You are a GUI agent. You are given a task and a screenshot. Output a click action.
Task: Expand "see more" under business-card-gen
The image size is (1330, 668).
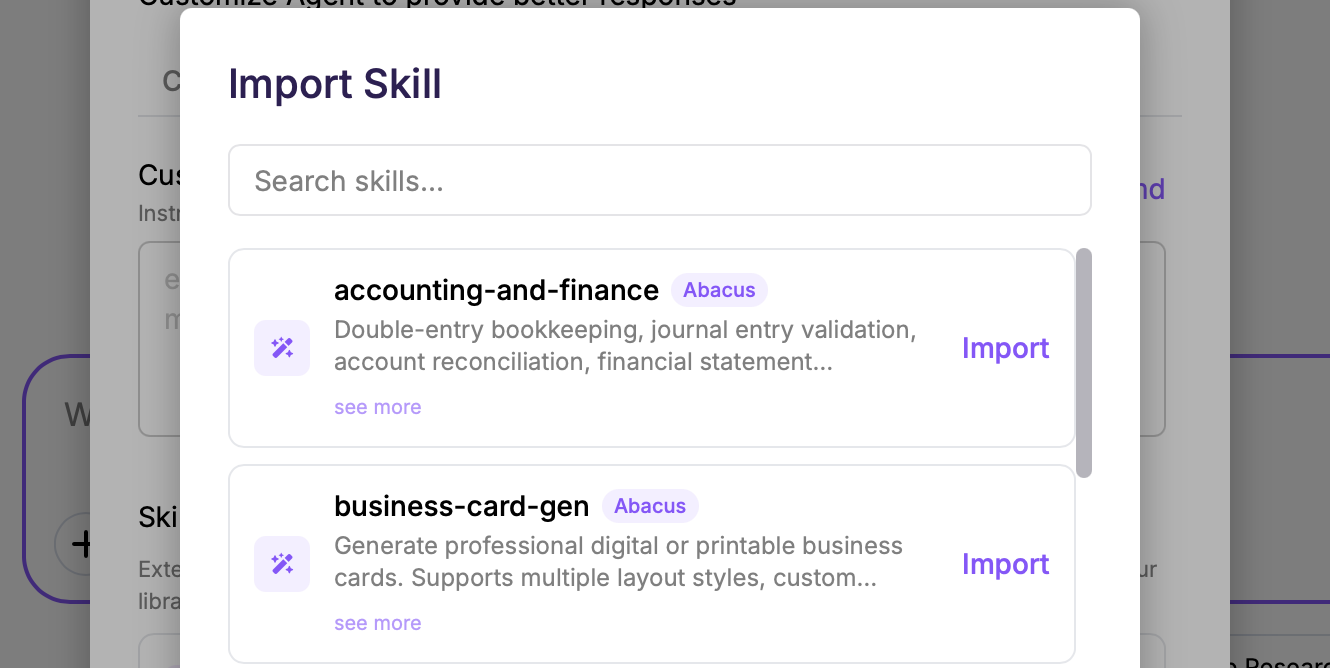(377, 623)
